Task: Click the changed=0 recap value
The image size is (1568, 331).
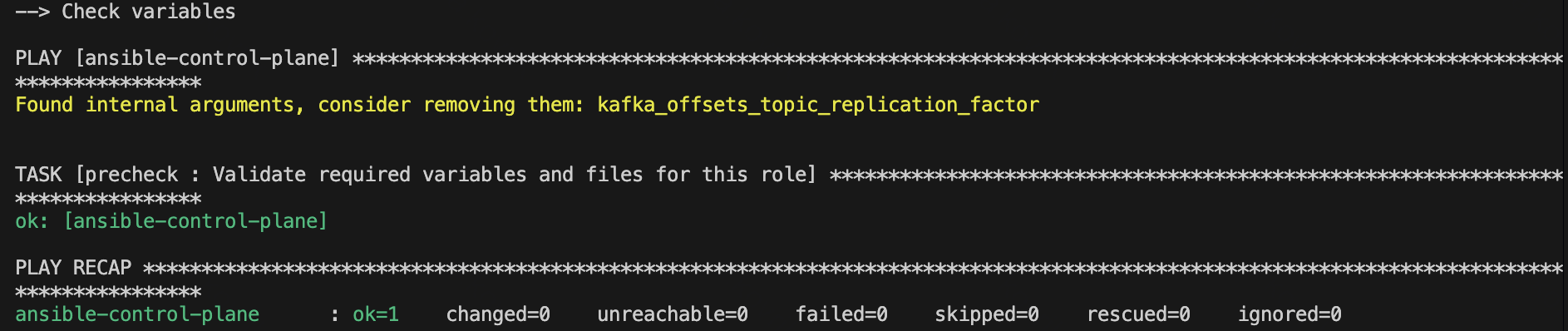Action: click(498, 314)
